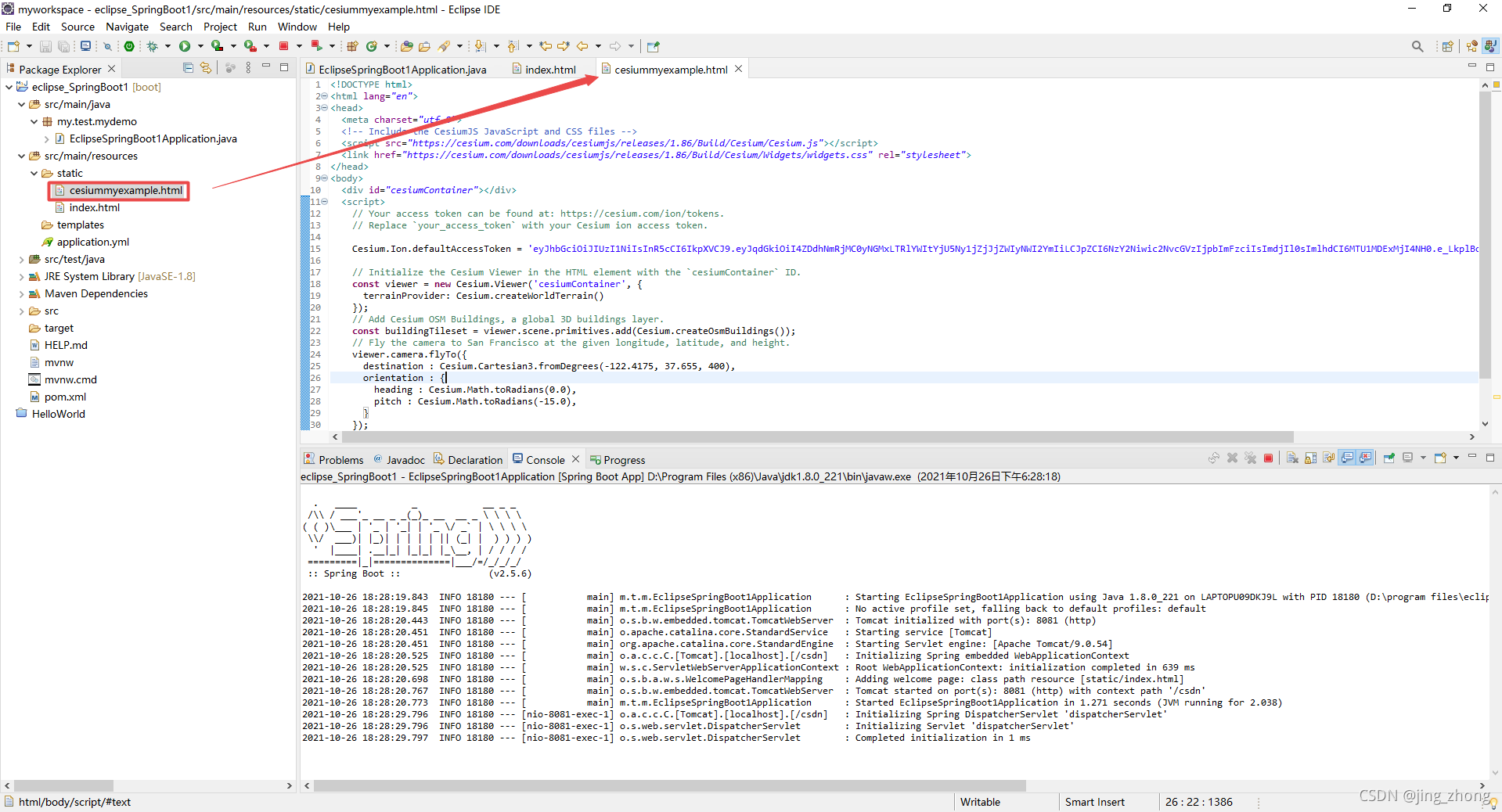Image resolution: width=1502 pixels, height=812 pixels.
Task: Collapse the static folder
Action: pyautogui.click(x=34, y=173)
